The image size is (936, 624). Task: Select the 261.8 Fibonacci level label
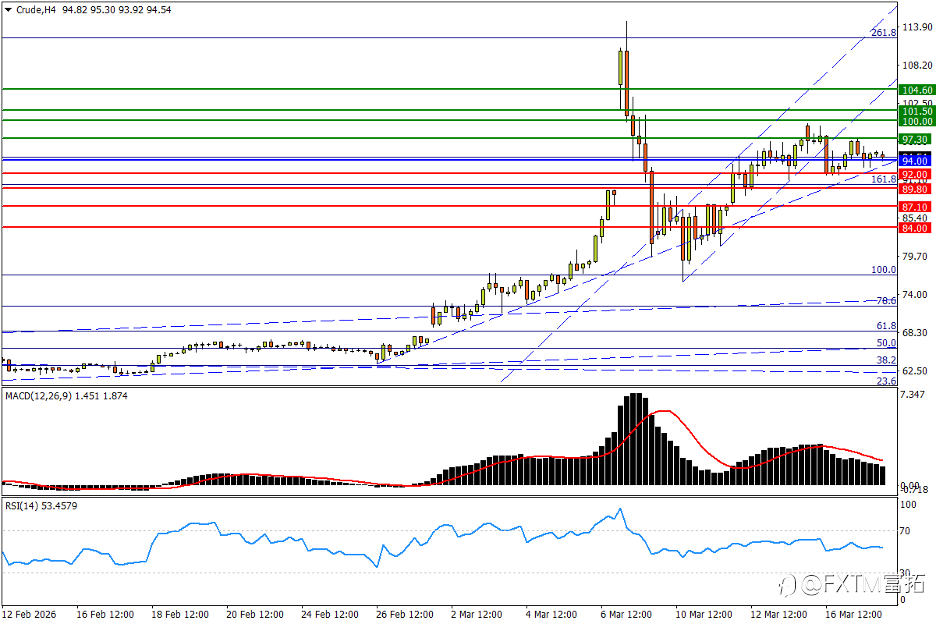[x=883, y=33]
